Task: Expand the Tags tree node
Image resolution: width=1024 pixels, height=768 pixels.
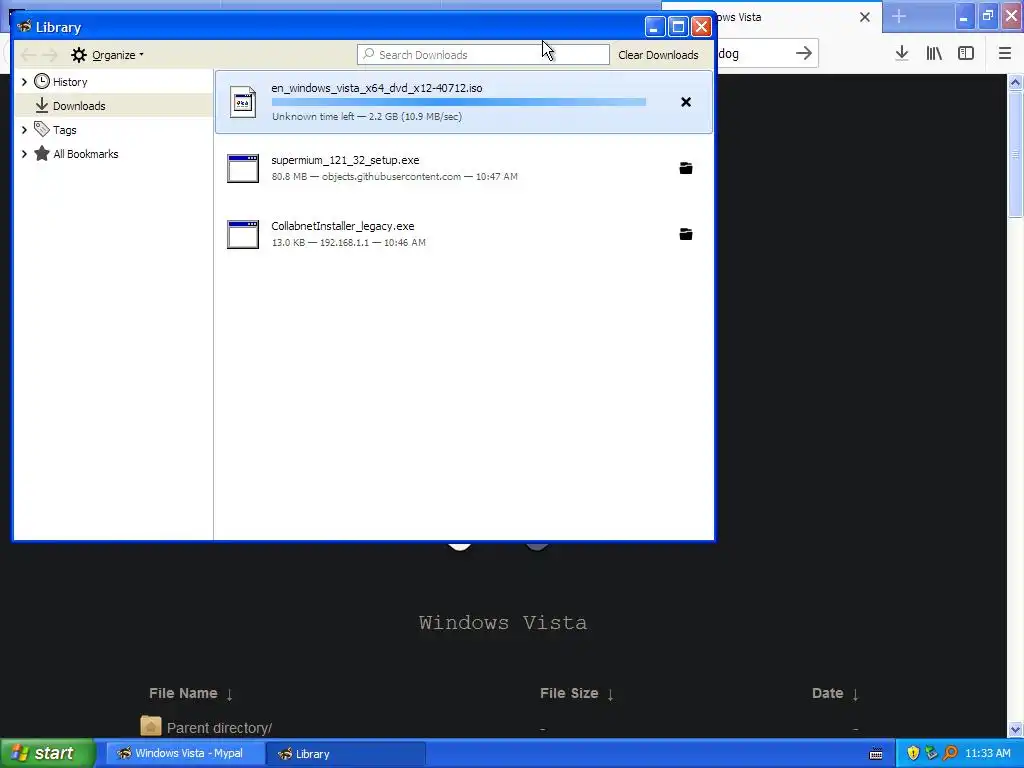Action: coord(24,129)
